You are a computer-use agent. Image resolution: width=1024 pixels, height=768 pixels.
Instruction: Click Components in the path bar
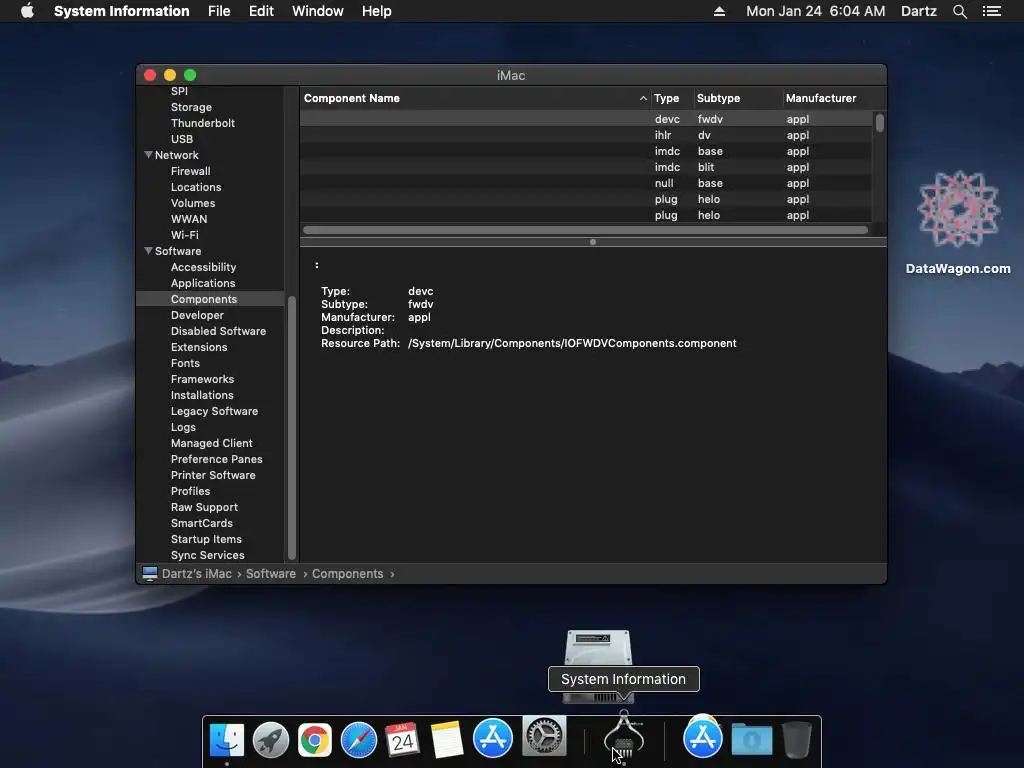(347, 573)
